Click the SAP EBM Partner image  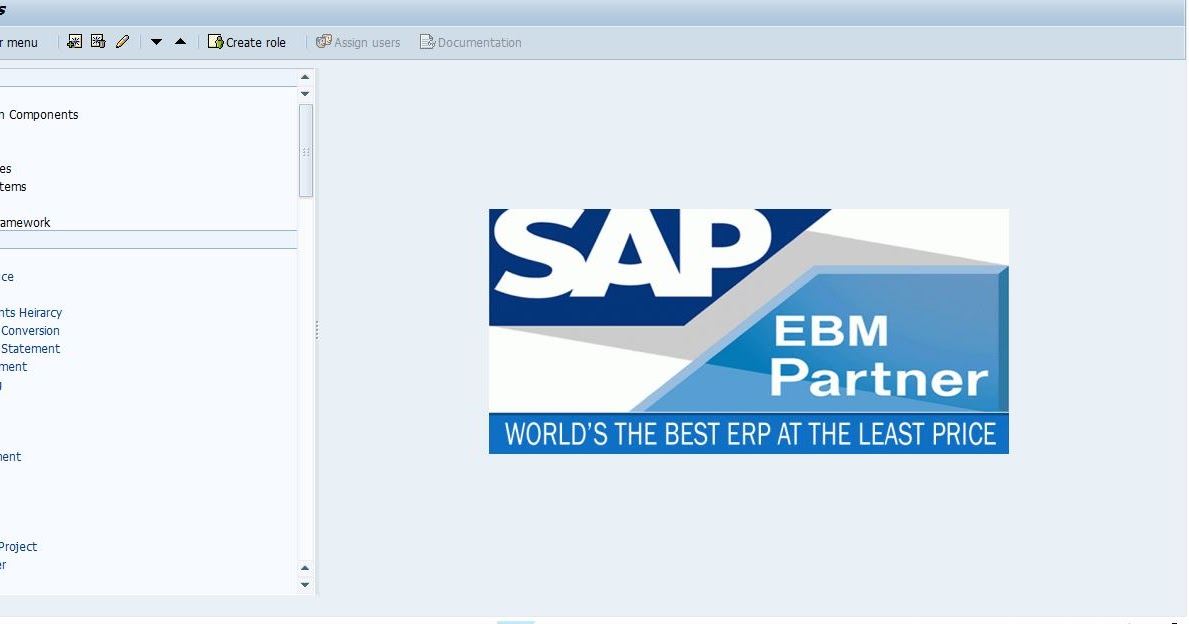[748, 331]
